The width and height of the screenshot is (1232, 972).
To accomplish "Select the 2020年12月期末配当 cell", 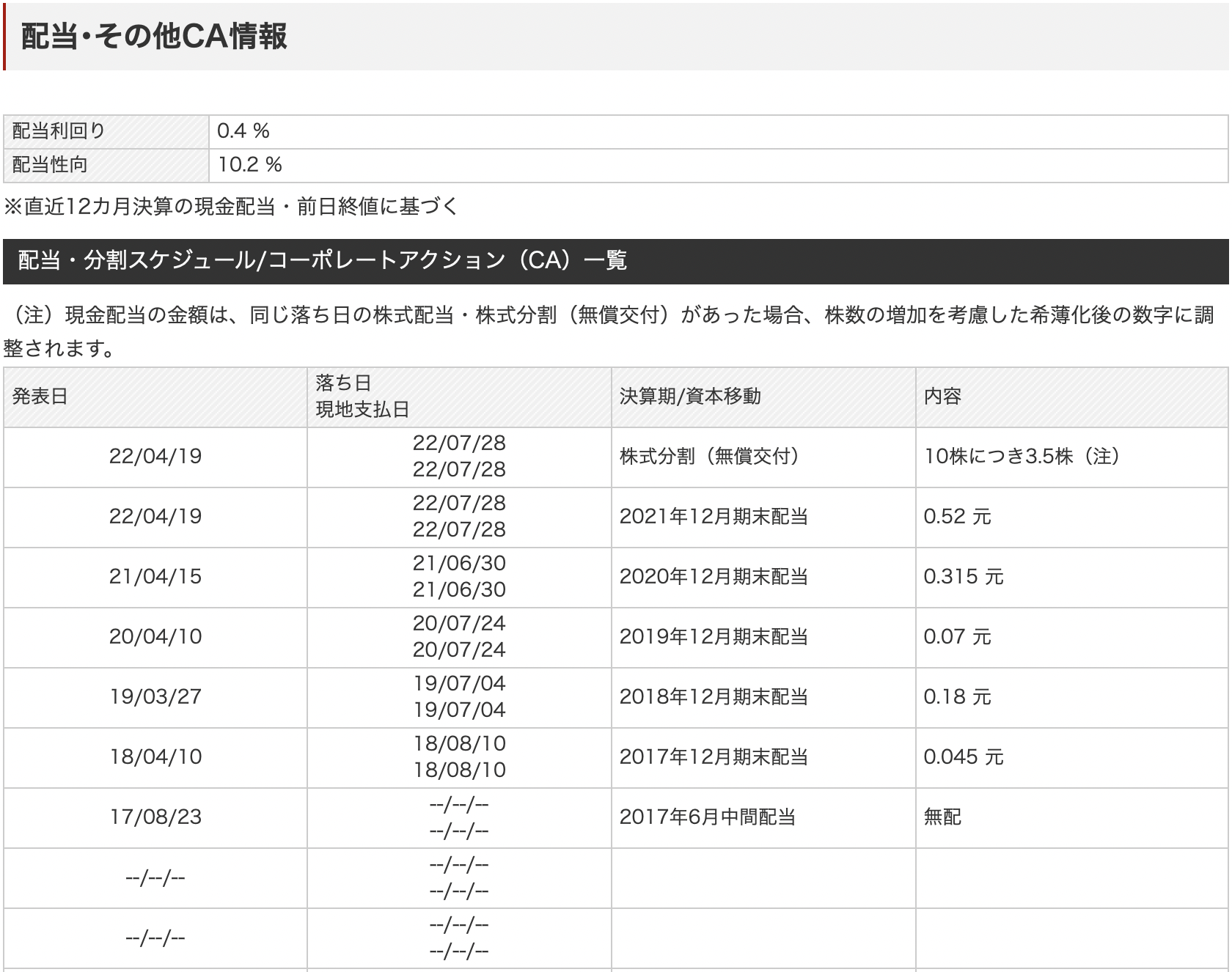I will (x=763, y=577).
